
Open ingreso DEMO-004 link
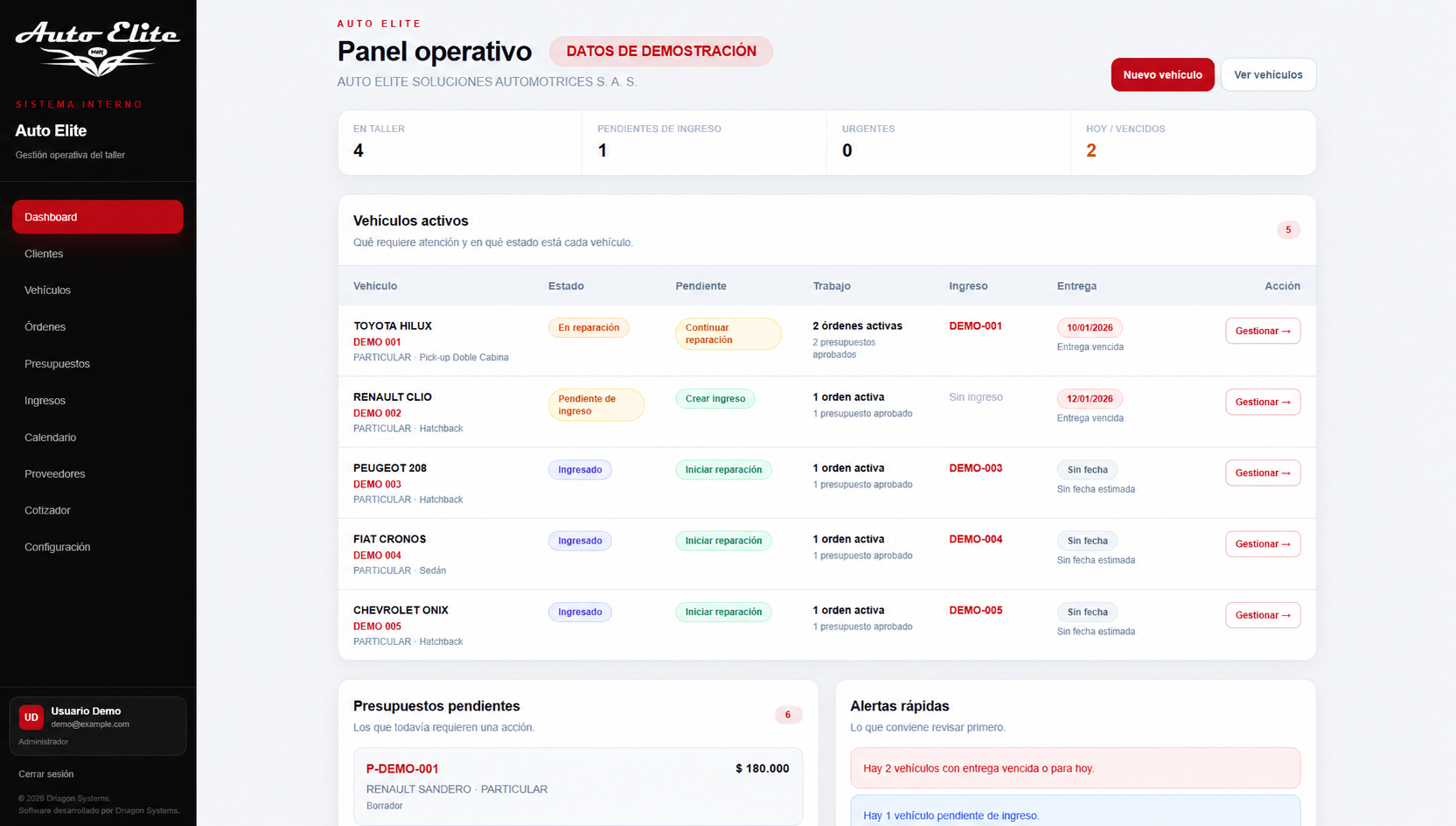(x=975, y=539)
